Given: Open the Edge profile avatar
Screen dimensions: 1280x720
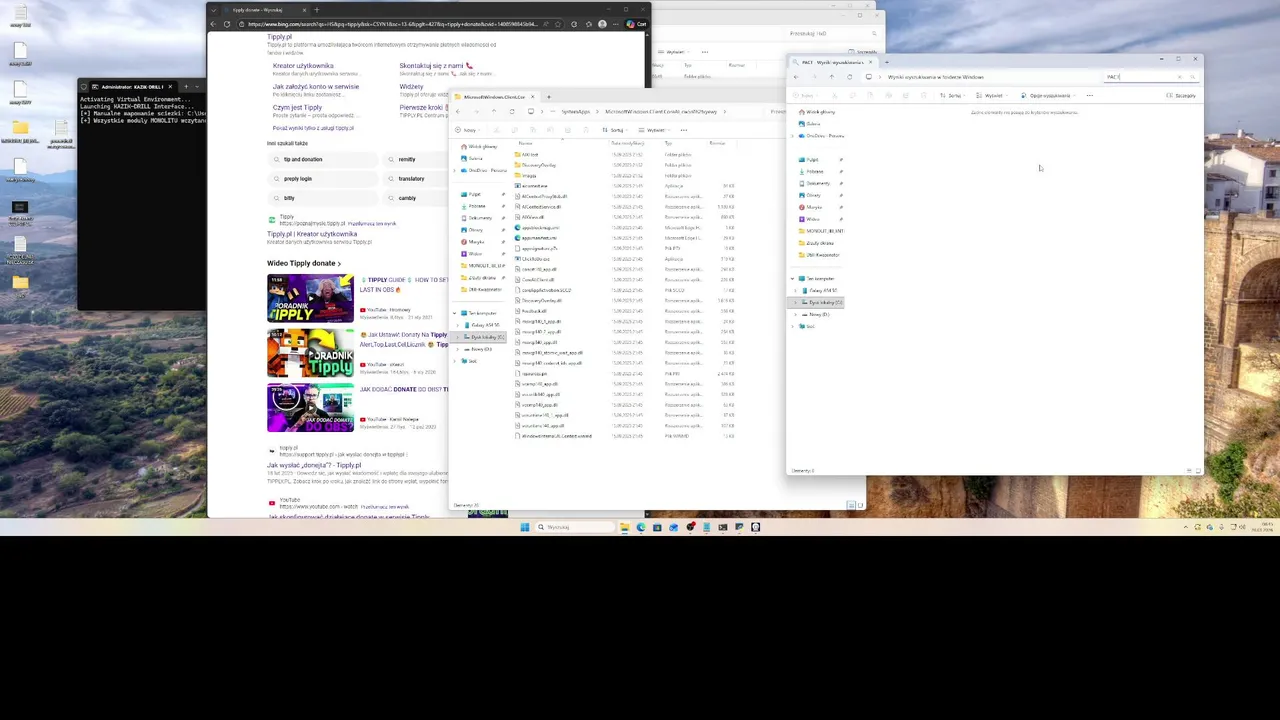Looking at the screenshot, I should pos(602,24).
